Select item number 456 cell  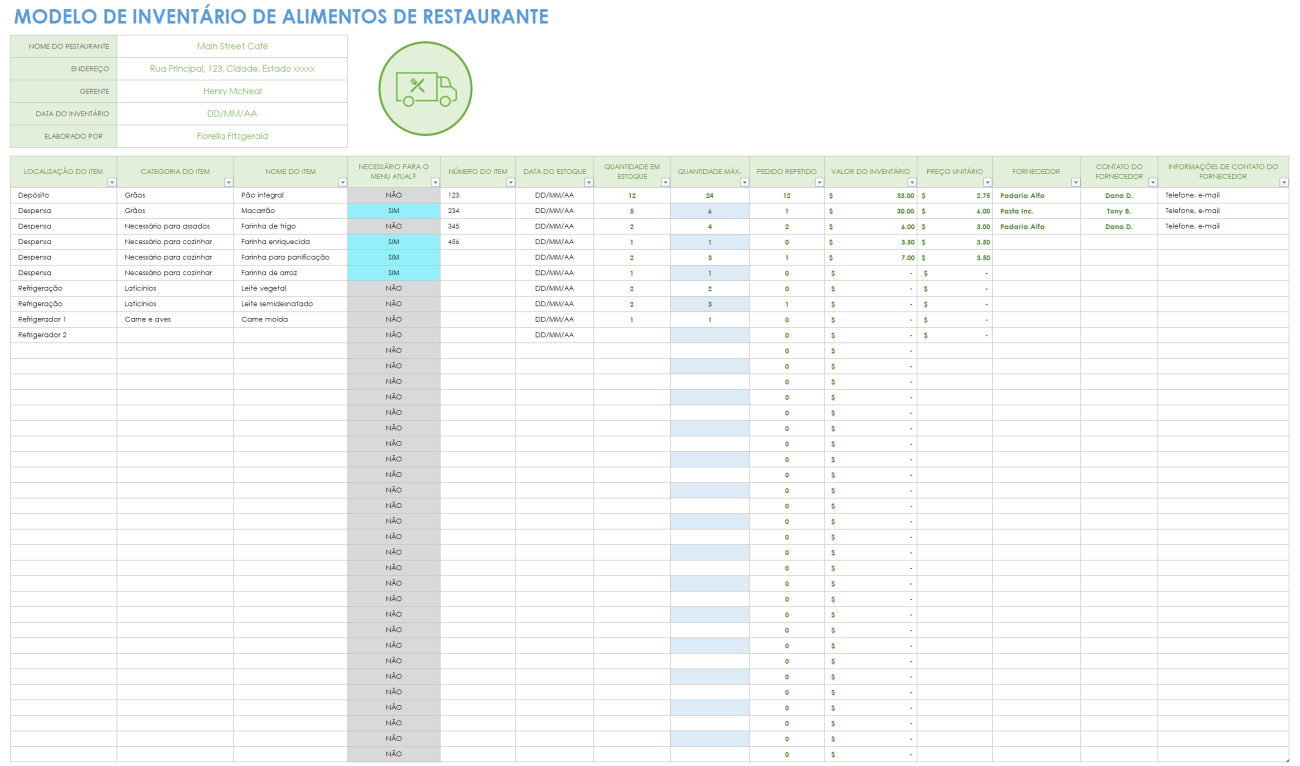pyautogui.click(x=478, y=242)
